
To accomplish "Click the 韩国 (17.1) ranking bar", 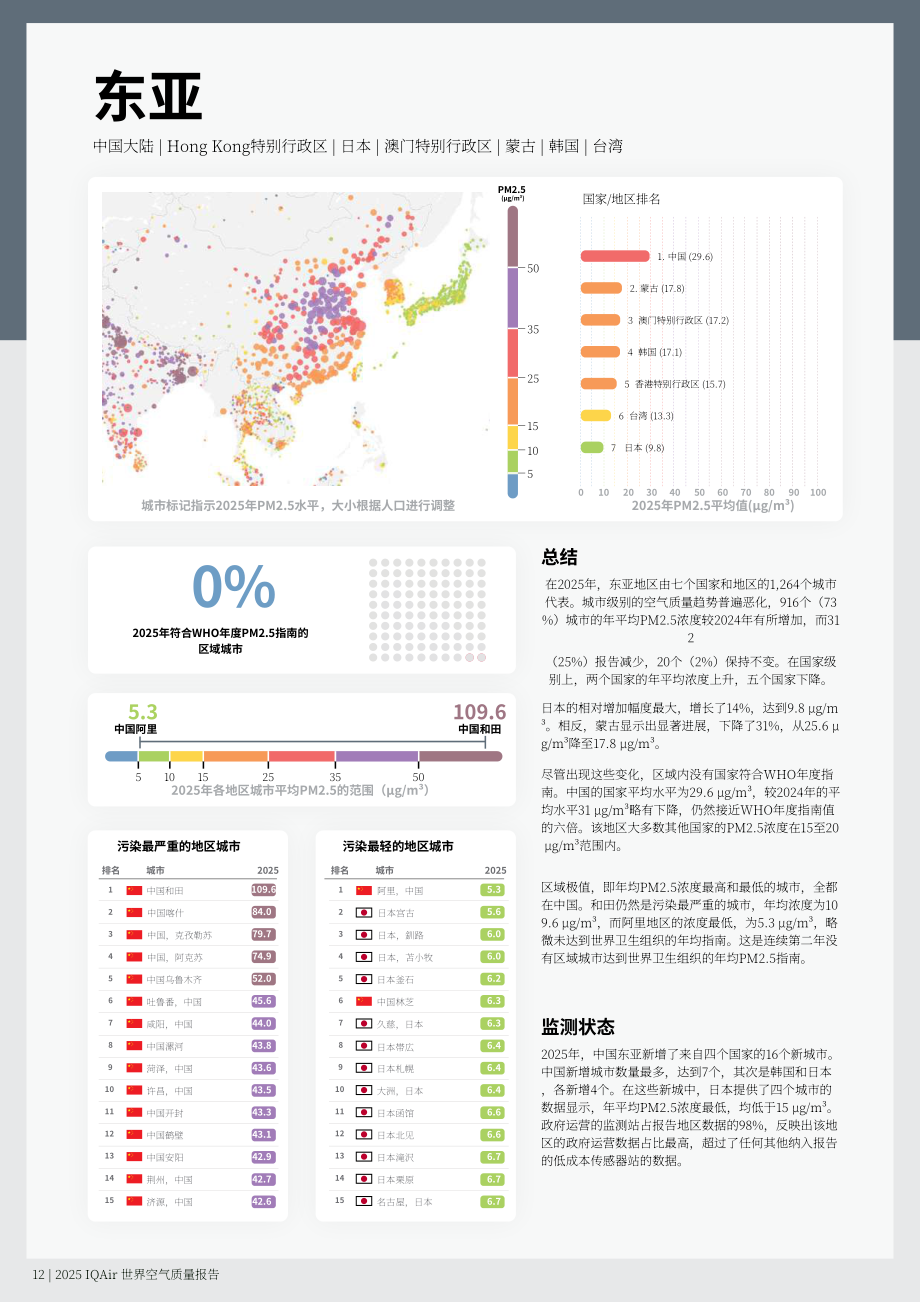I will pyautogui.click(x=601, y=351).
